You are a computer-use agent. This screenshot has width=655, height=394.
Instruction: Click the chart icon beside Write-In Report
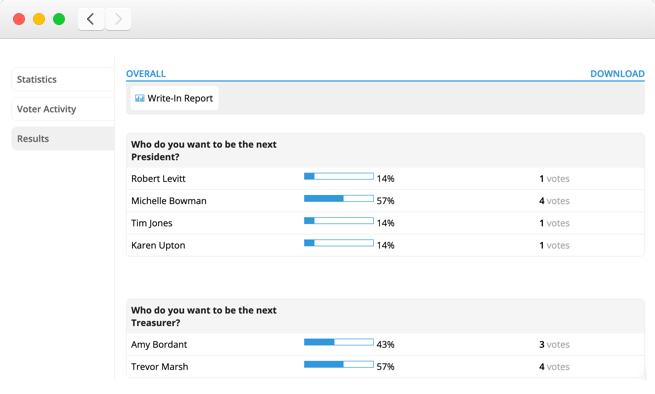[x=140, y=98]
